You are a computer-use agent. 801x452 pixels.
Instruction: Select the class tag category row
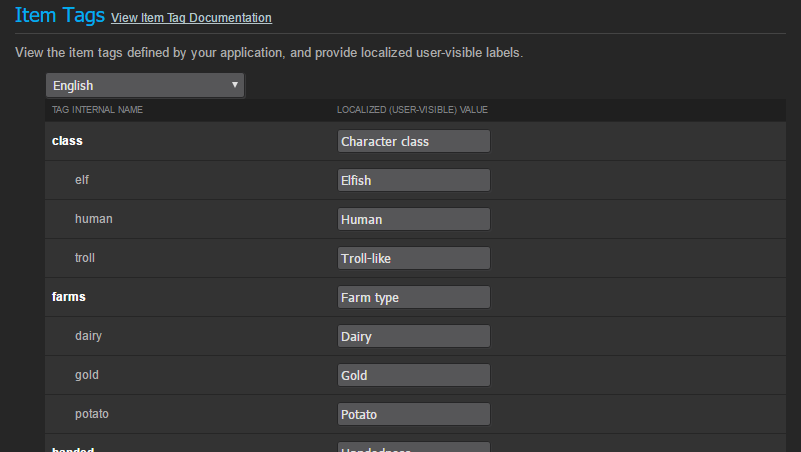[67, 141]
